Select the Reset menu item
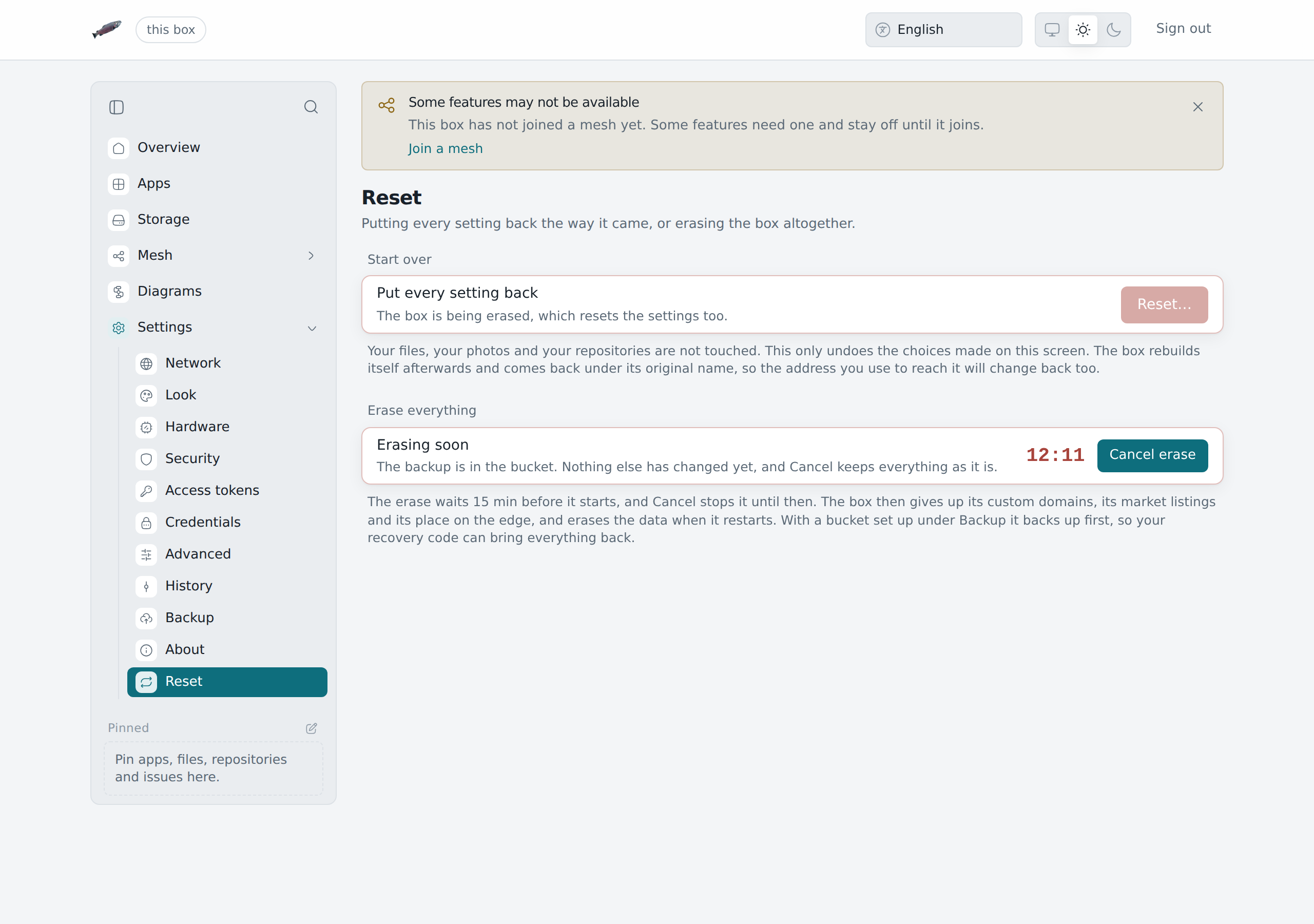Viewport: 1314px width, 924px height. tap(227, 682)
